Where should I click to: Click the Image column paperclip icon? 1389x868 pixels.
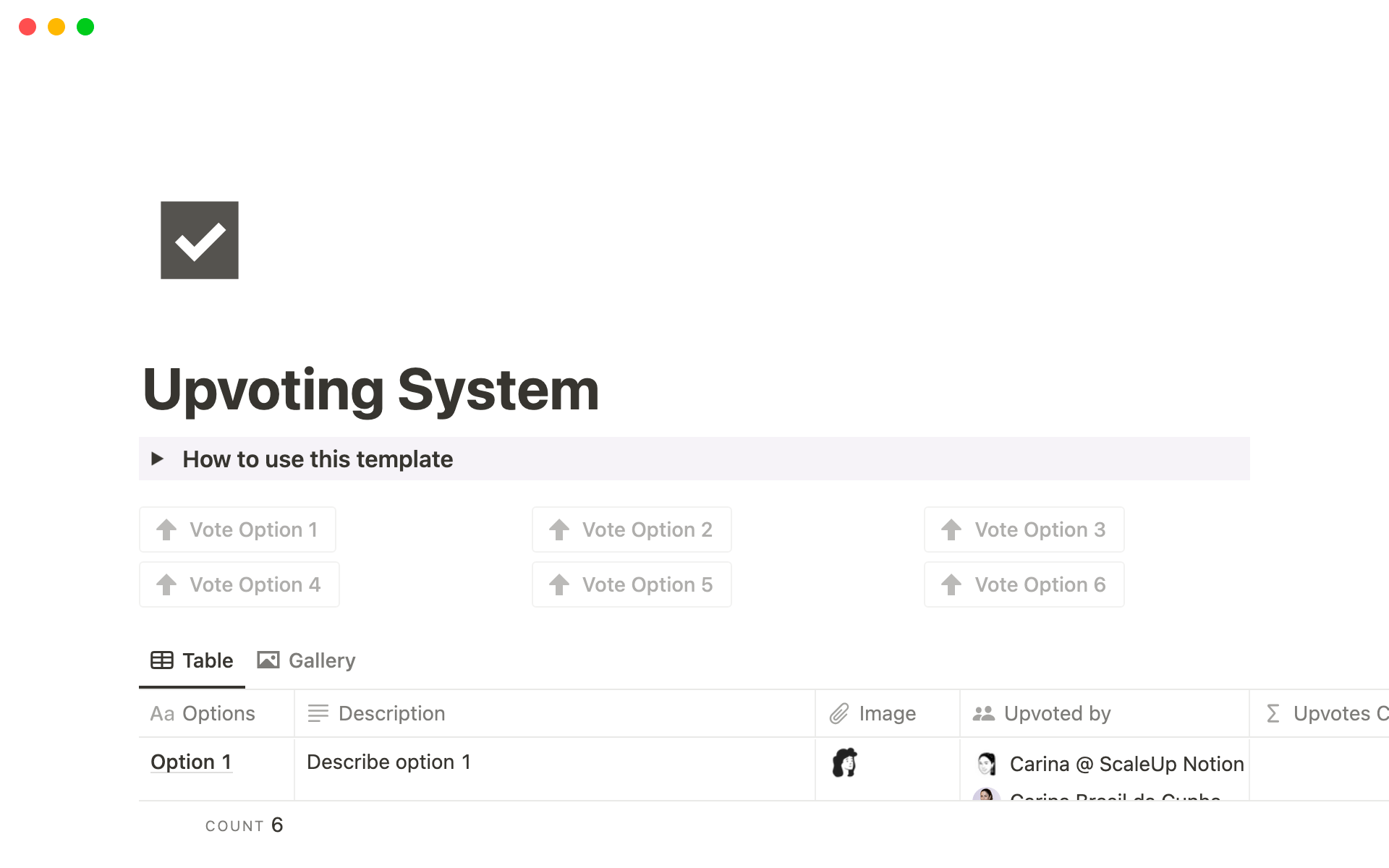838,713
